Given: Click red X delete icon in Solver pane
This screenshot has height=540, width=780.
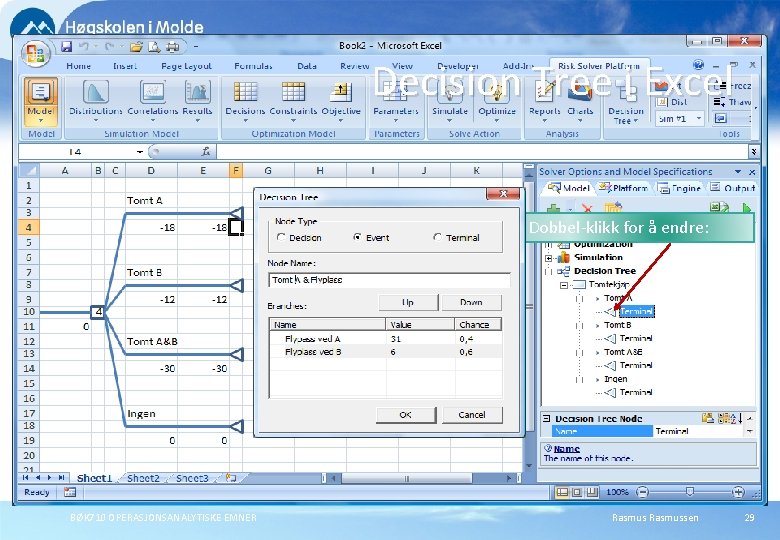Looking at the screenshot, I should 587,208.
